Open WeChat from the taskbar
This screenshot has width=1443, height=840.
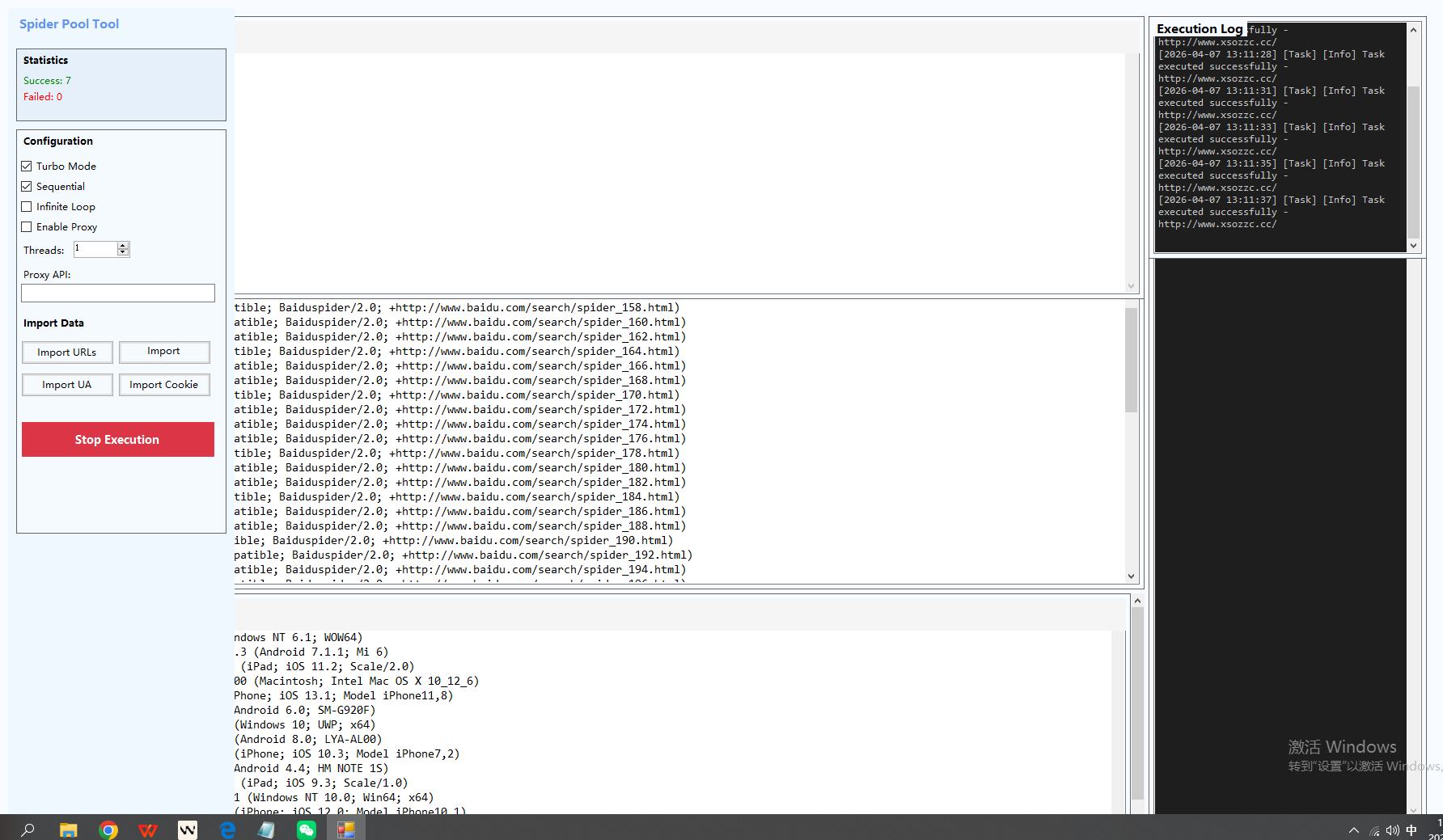coord(307,829)
